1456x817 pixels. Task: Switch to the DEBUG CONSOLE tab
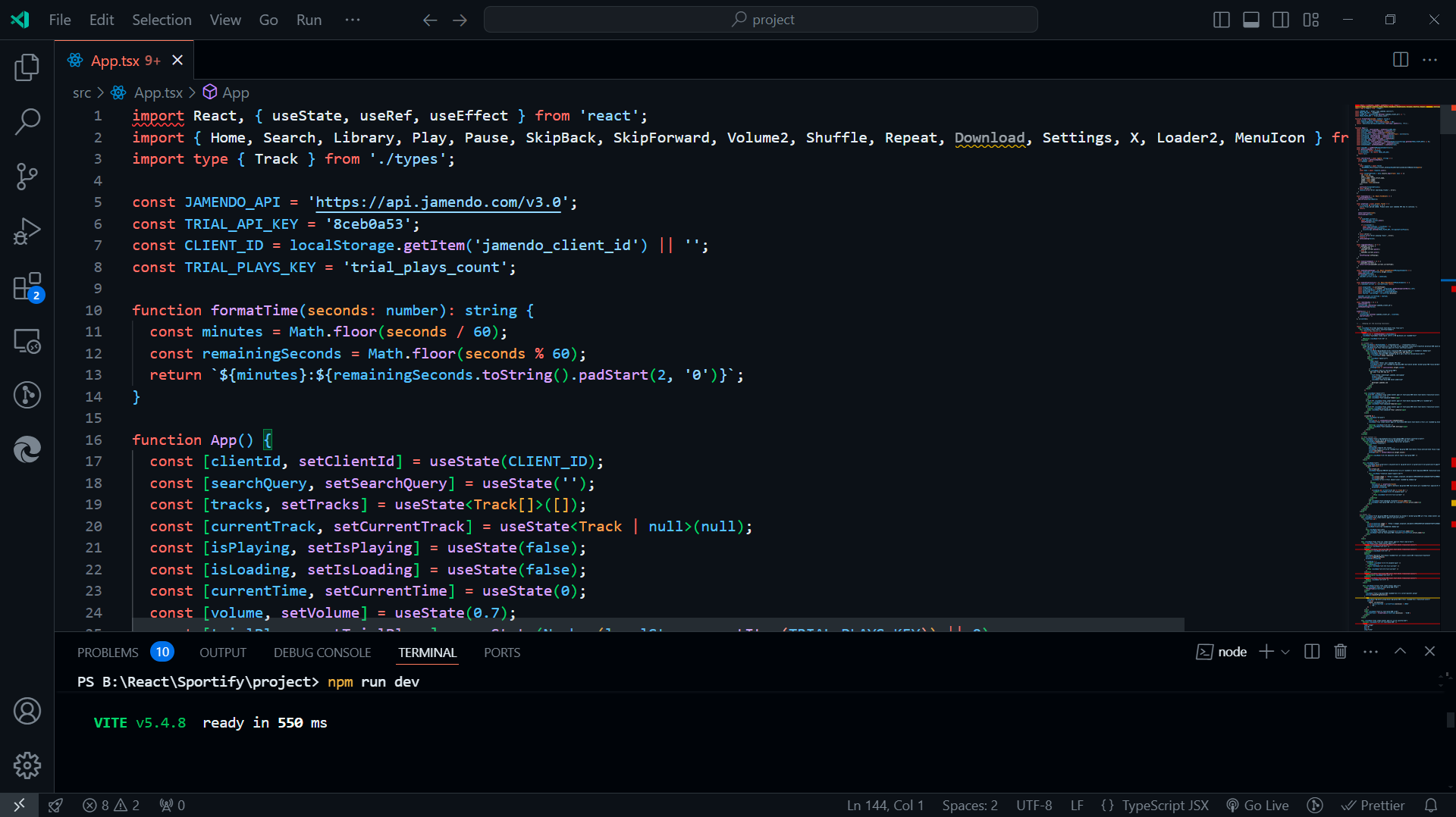(x=322, y=653)
